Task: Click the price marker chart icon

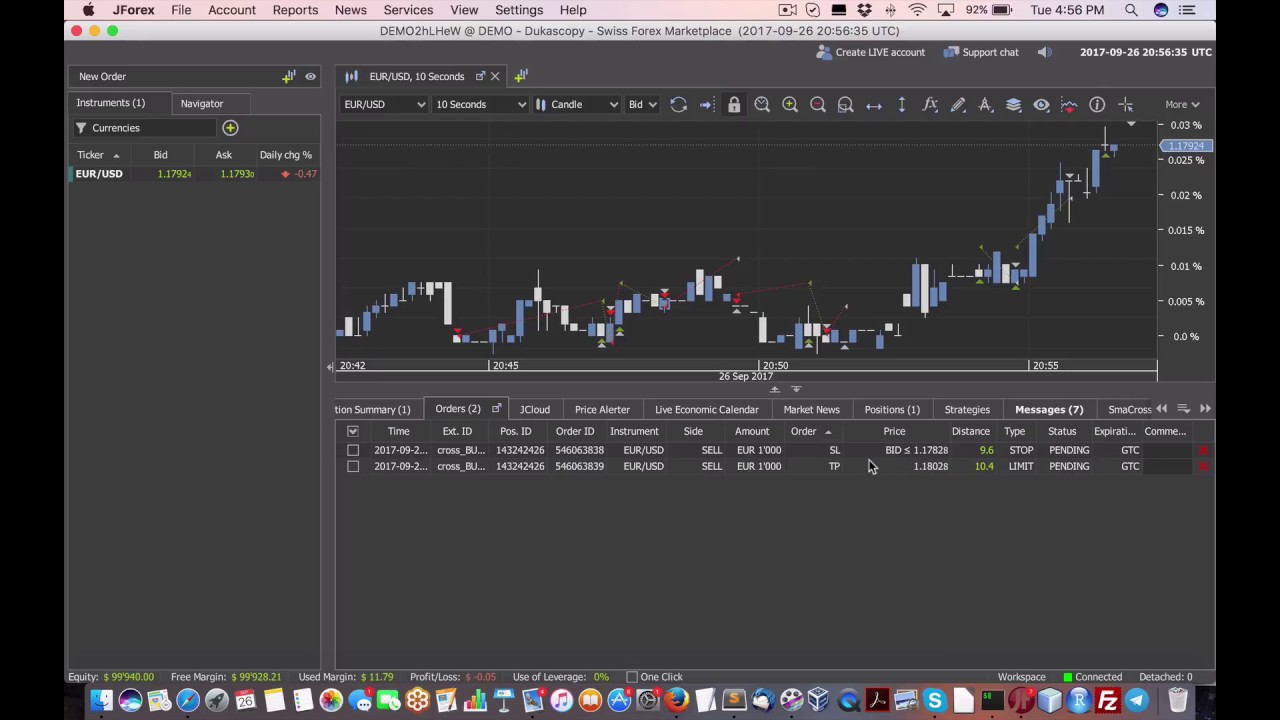Action: 1069,104
